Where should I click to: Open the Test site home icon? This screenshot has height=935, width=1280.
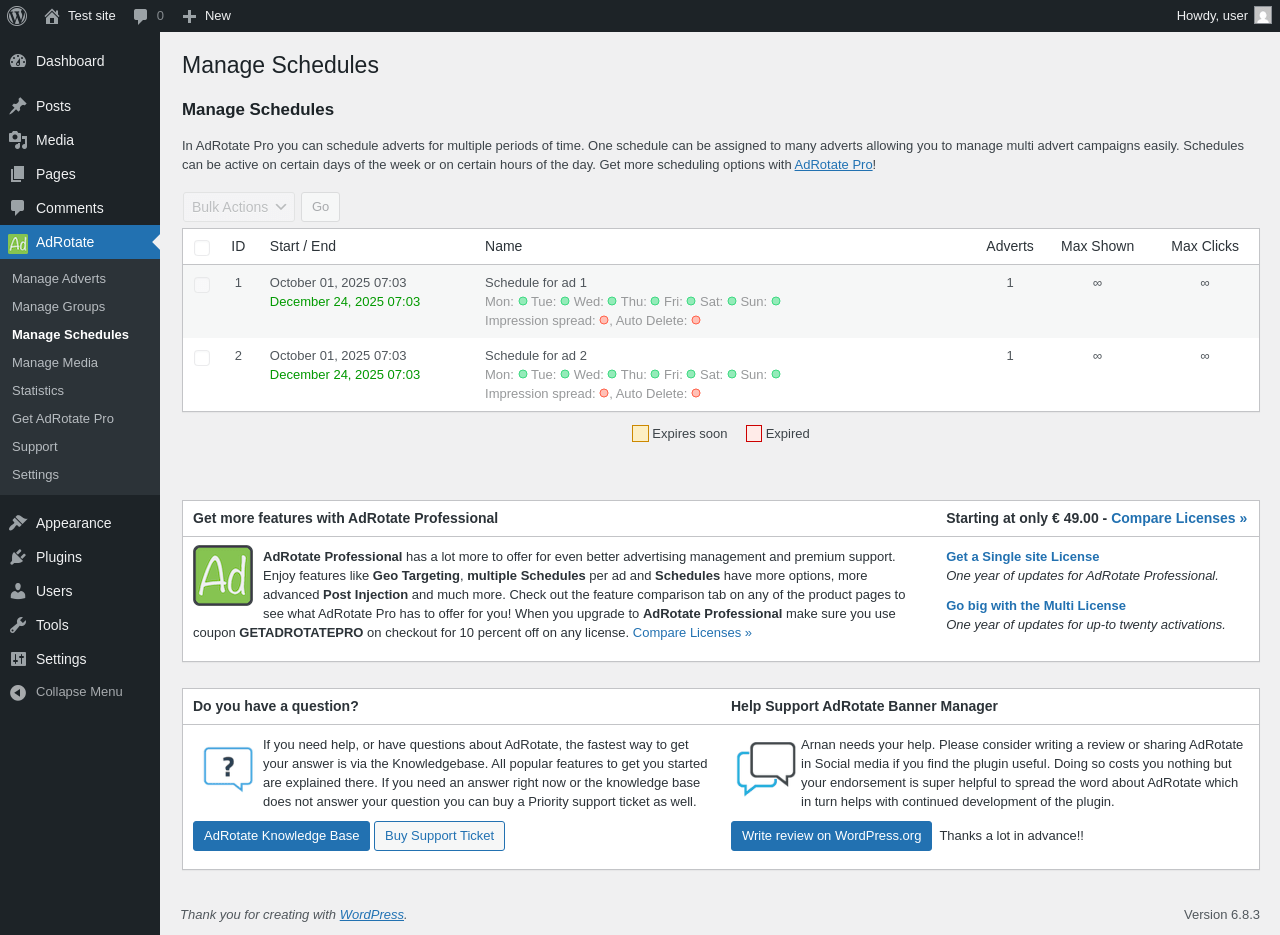pyautogui.click(x=52, y=16)
